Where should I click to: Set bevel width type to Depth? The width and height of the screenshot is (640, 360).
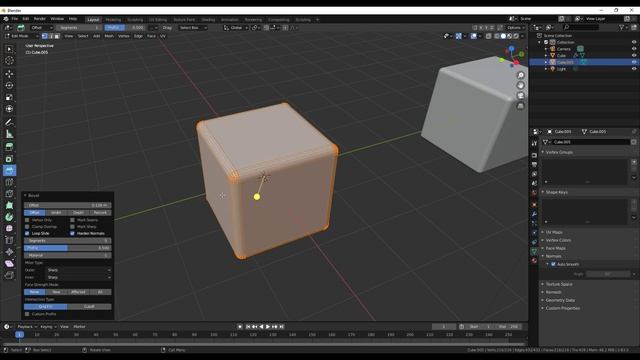pos(78,213)
